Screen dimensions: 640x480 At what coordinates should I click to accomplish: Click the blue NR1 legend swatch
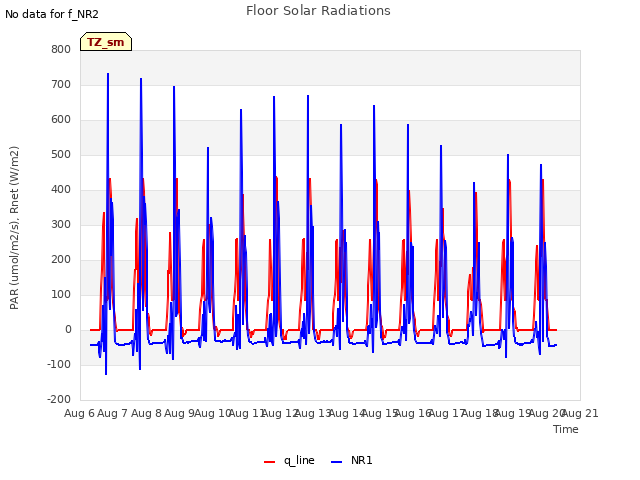point(336,462)
